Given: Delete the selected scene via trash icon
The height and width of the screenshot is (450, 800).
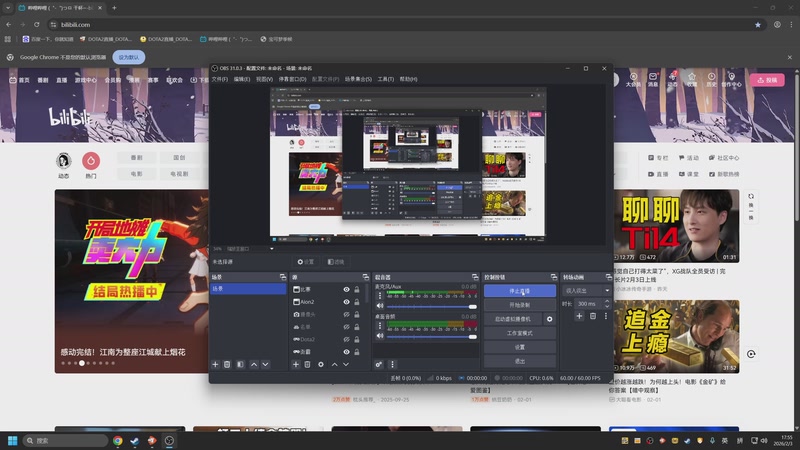Looking at the screenshot, I should (227, 364).
